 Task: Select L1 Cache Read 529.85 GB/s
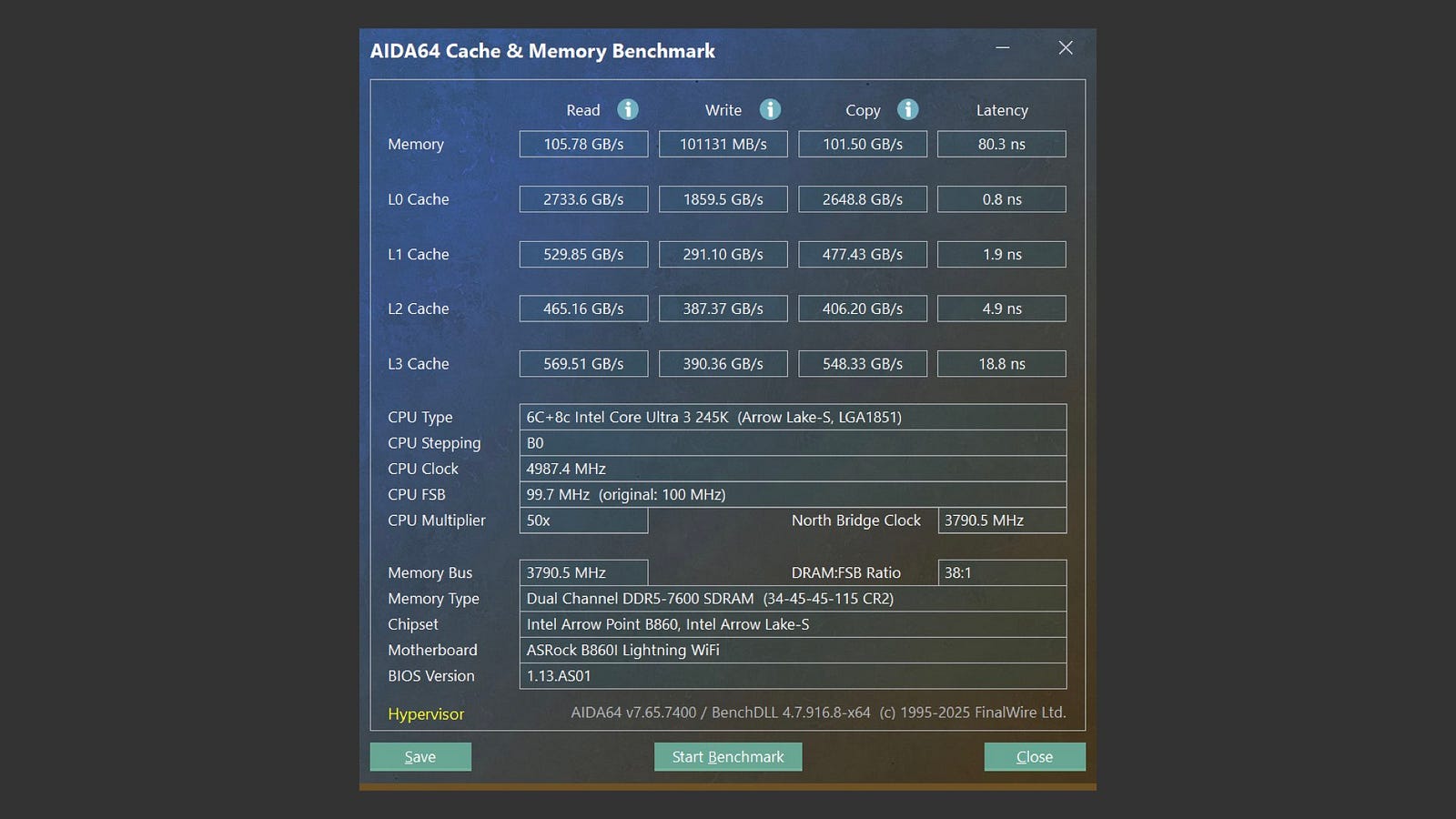coord(583,254)
